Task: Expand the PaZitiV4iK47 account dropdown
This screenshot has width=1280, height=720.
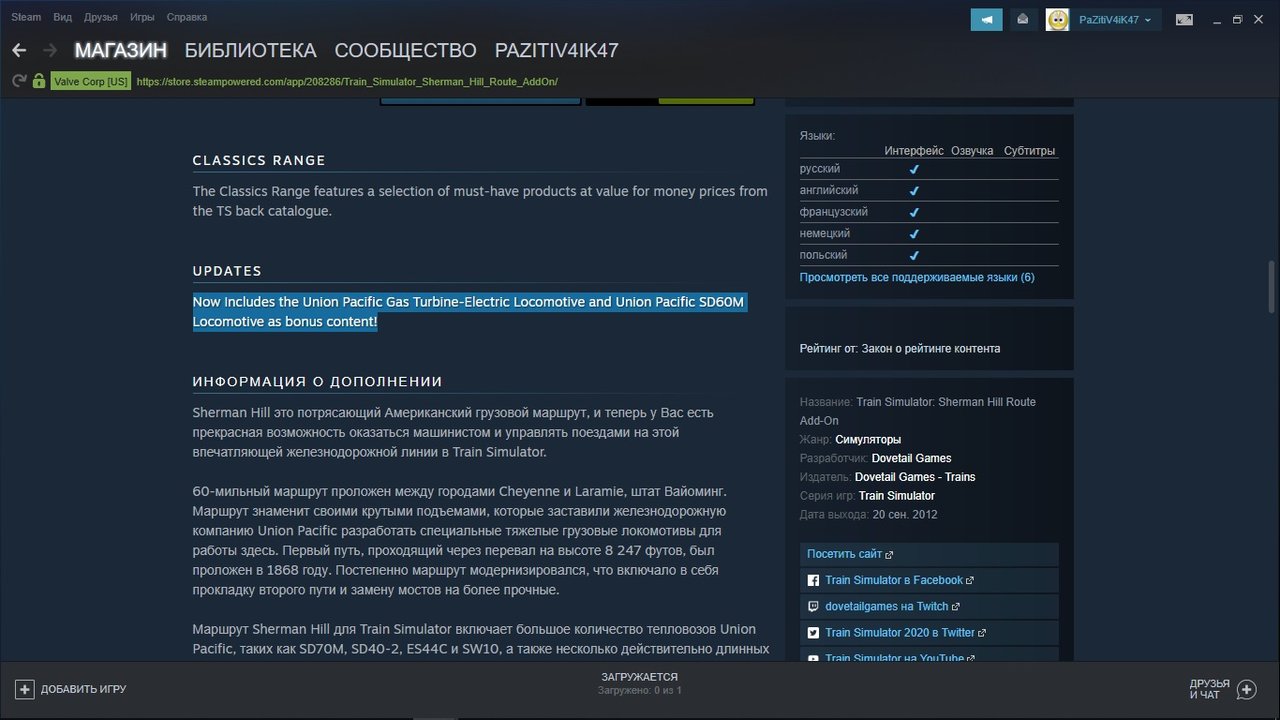Action: 1115,20
